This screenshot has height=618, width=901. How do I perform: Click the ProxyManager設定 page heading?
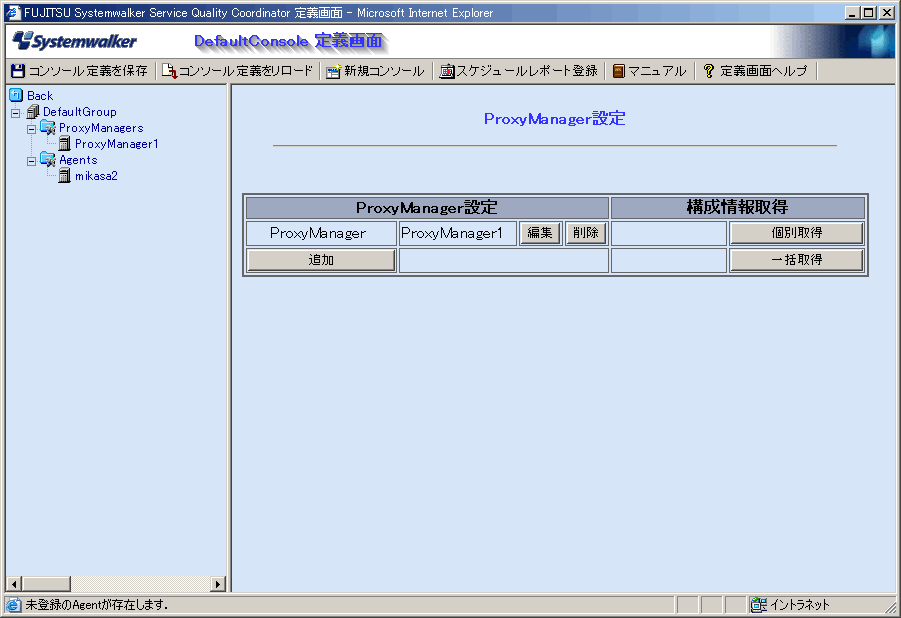[555, 119]
